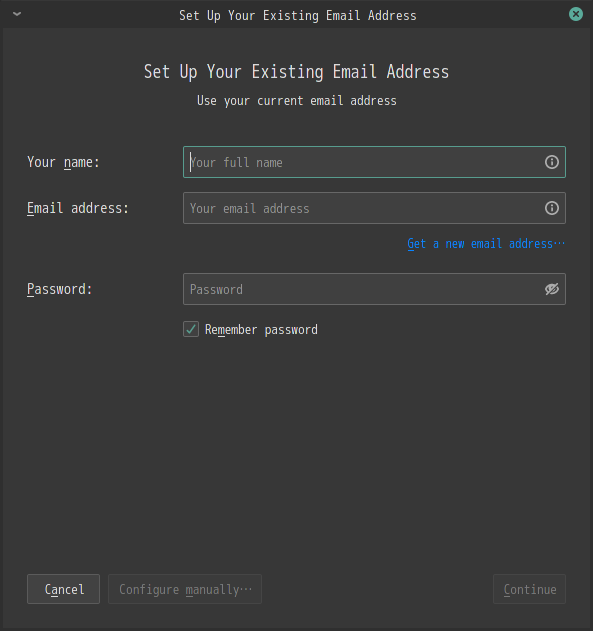Click the Cancel button
Viewport: 593px width, 631px height.
pos(64,589)
